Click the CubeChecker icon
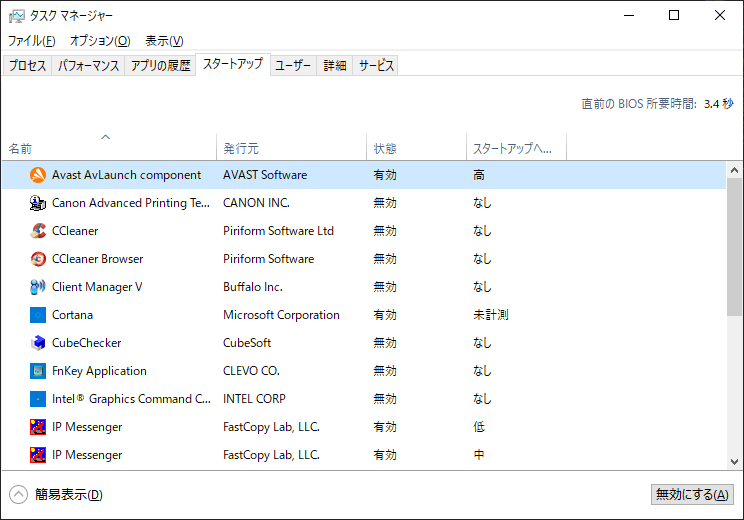The width and height of the screenshot is (744, 520). [38, 343]
